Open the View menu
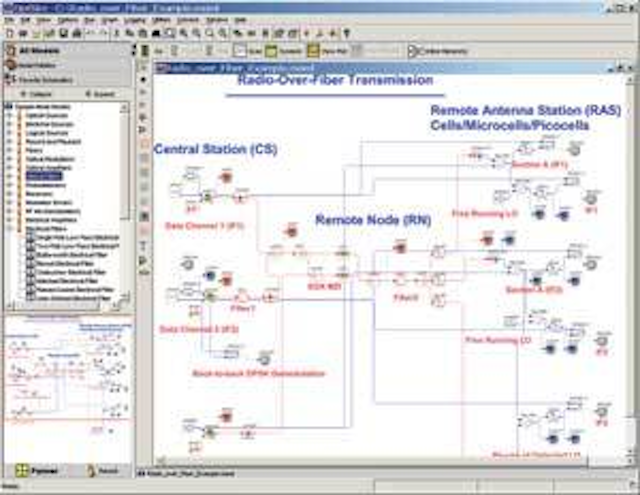Image resolution: width=640 pixels, height=495 pixels. click(x=44, y=20)
